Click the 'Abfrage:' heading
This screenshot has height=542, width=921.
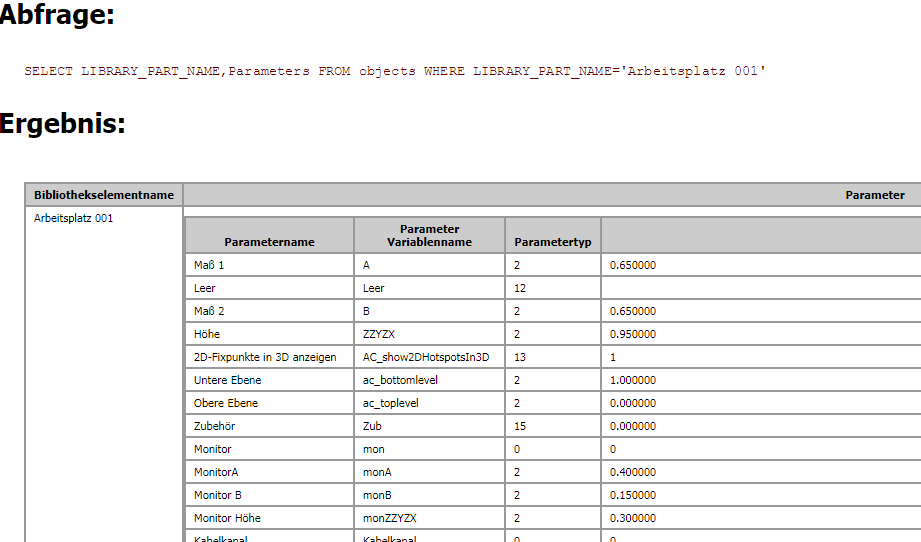coord(57,14)
